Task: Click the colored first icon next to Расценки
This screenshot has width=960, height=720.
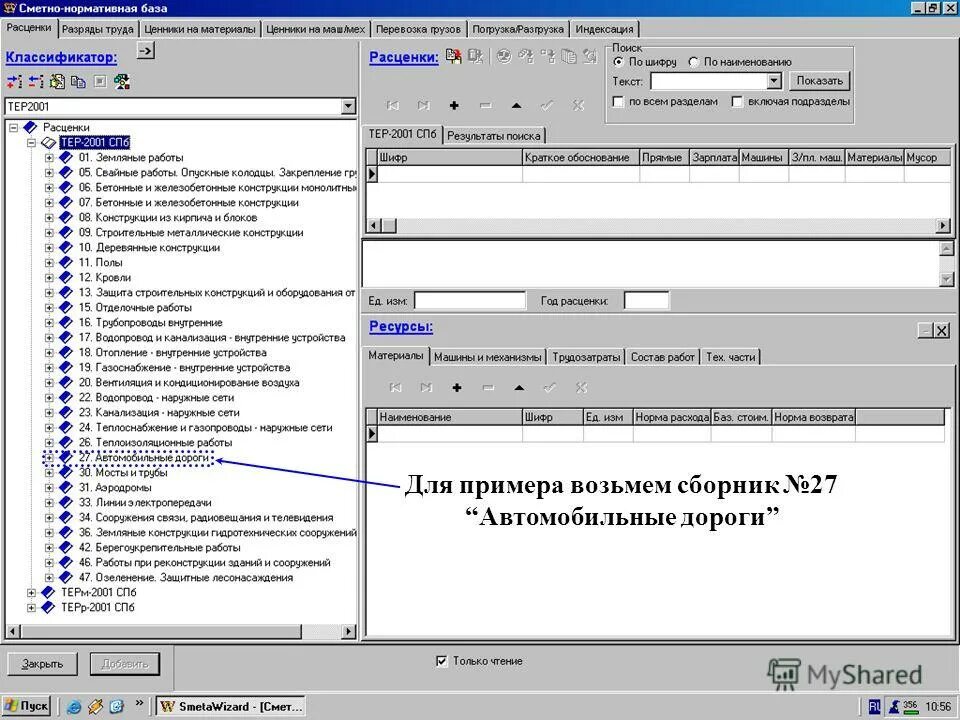Action: (x=454, y=56)
